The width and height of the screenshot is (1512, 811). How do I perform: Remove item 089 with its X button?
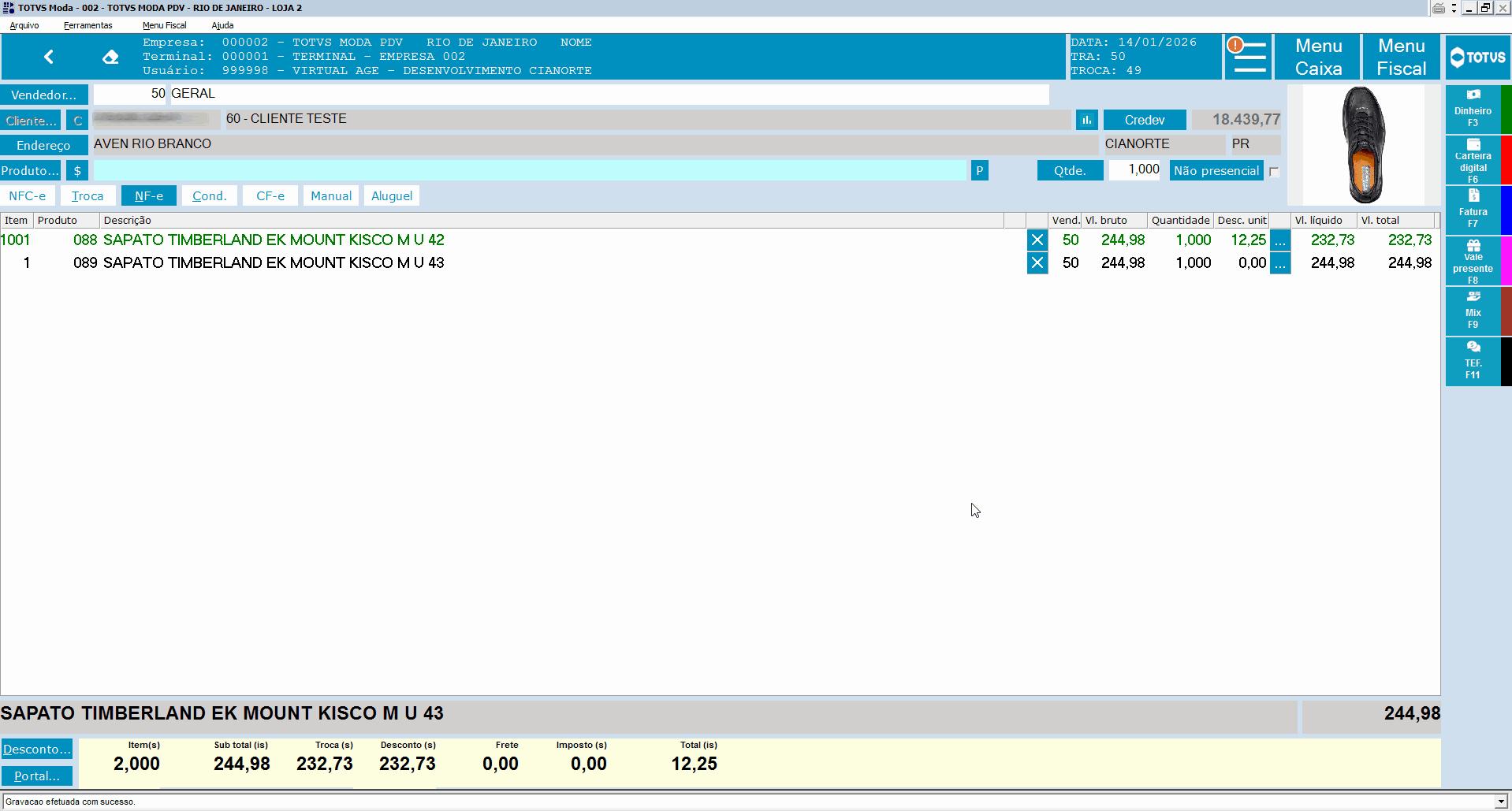click(1037, 263)
